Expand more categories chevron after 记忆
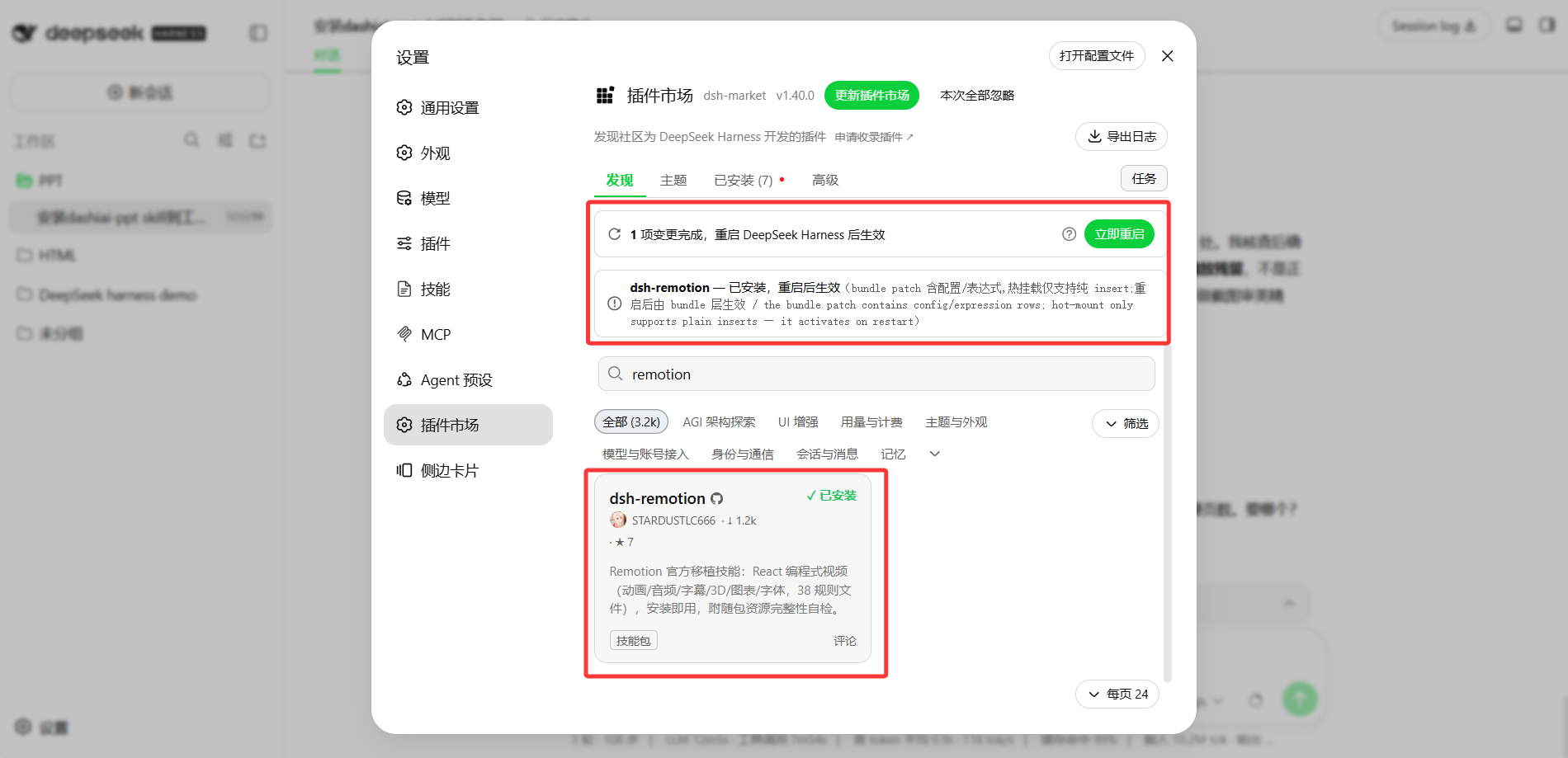The width and height of the screenshot is (1568, 758). [x=935, y=454]
